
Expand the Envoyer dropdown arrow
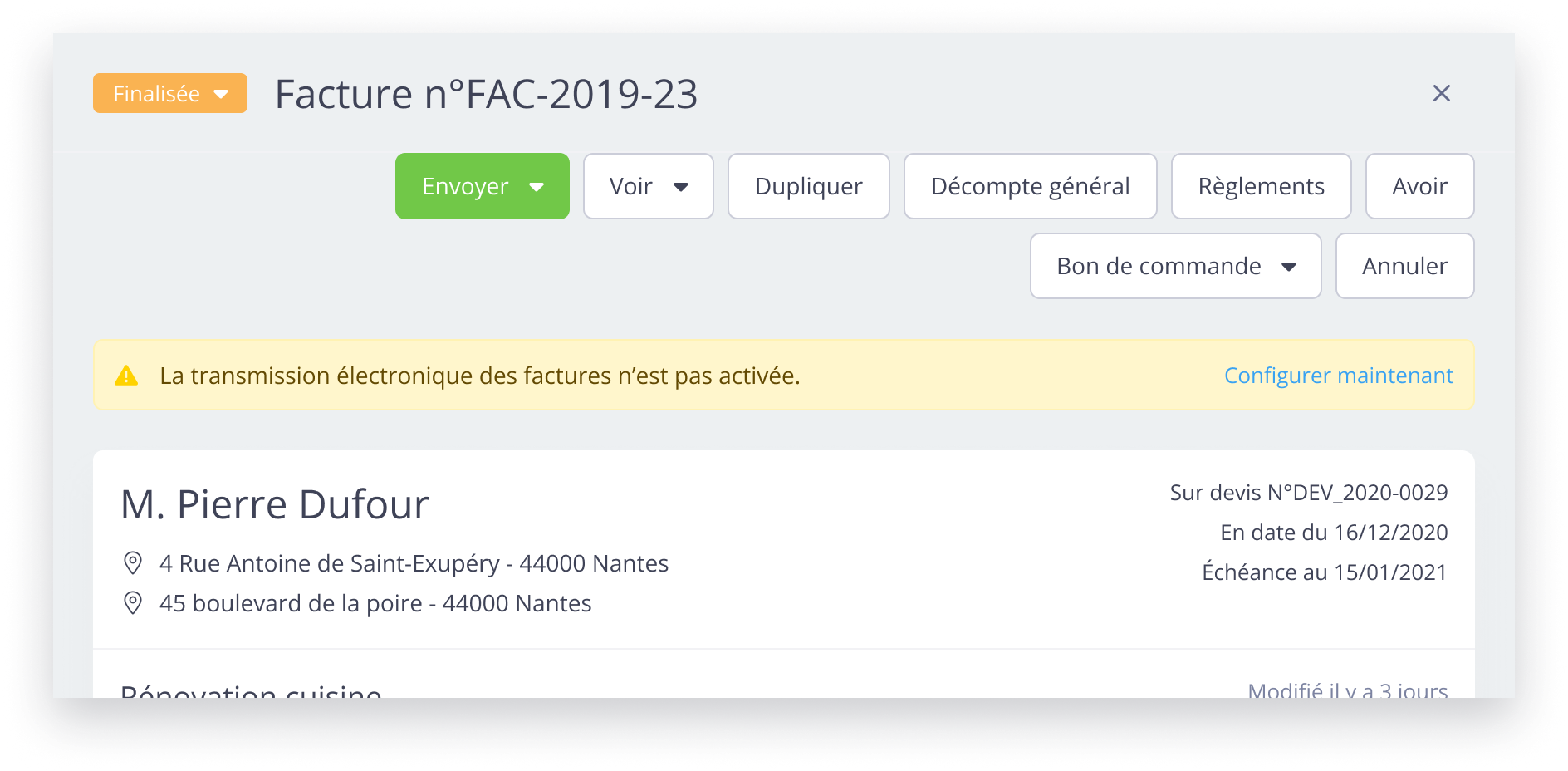(x=537, y=187)
